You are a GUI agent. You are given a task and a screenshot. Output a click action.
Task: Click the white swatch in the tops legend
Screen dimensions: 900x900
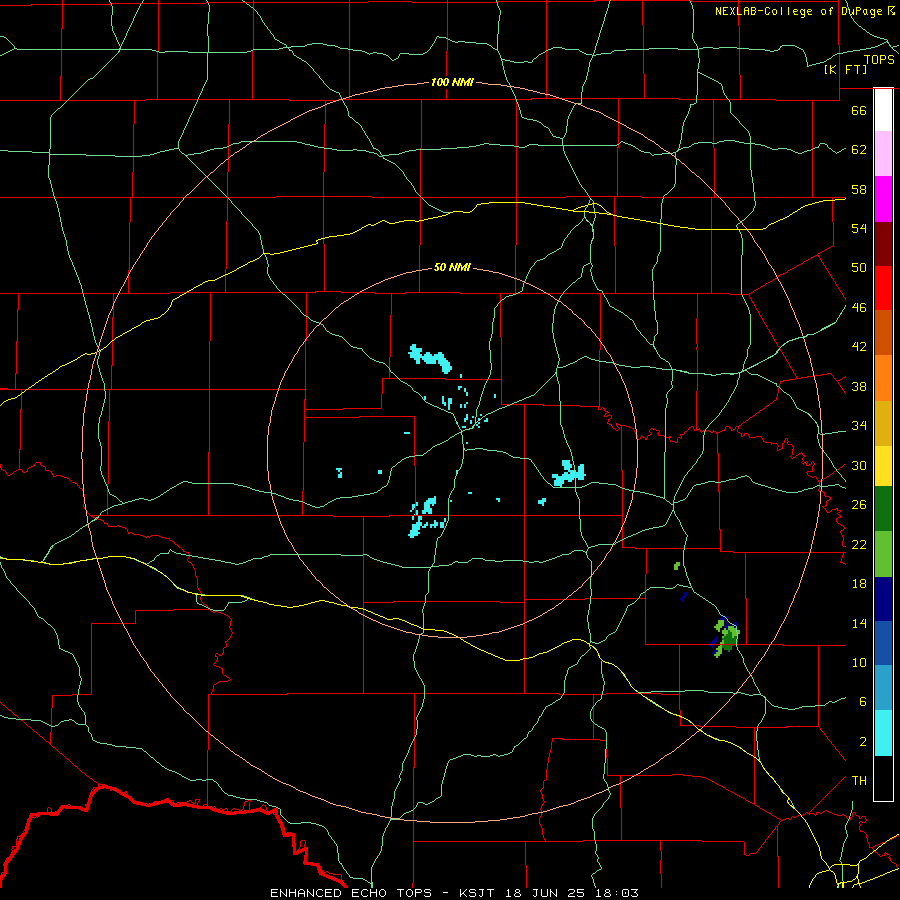(883, 110)
